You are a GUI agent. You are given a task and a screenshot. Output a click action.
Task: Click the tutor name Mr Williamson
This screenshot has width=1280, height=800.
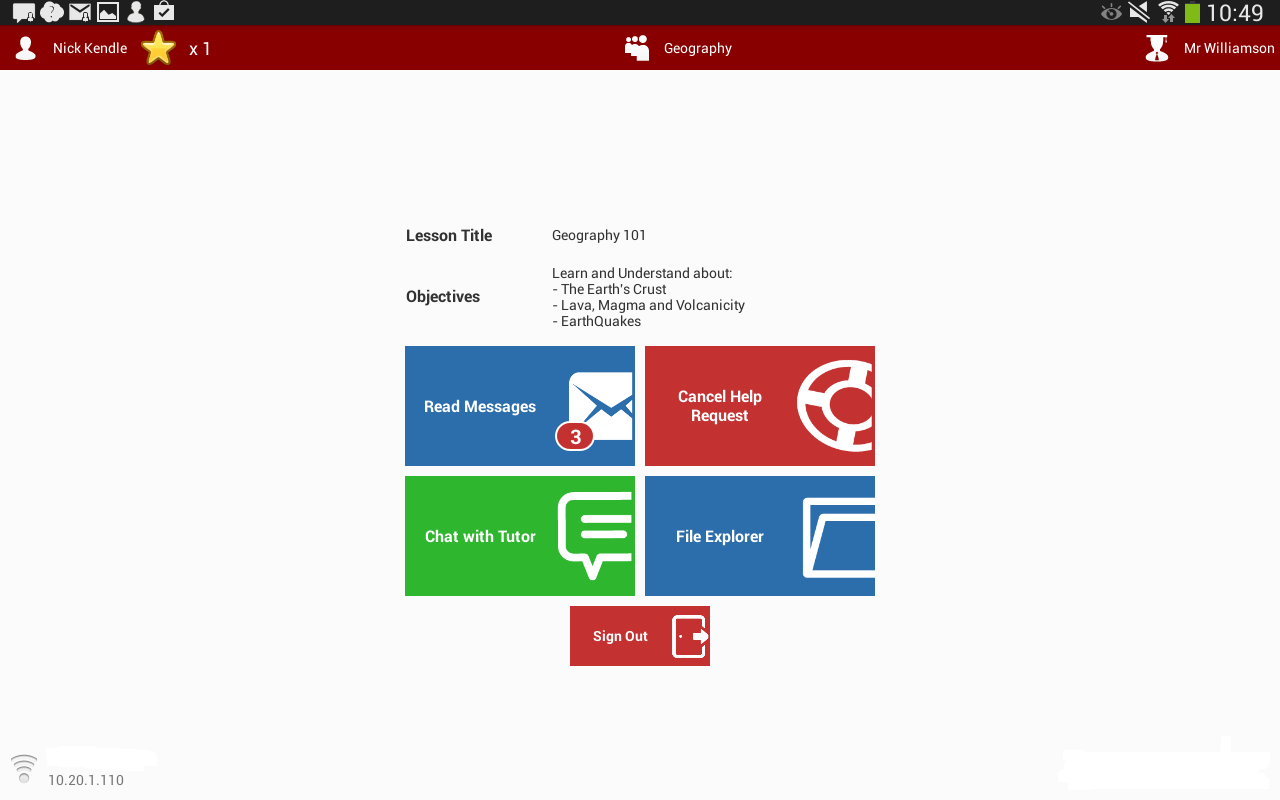coord(1229,48)
